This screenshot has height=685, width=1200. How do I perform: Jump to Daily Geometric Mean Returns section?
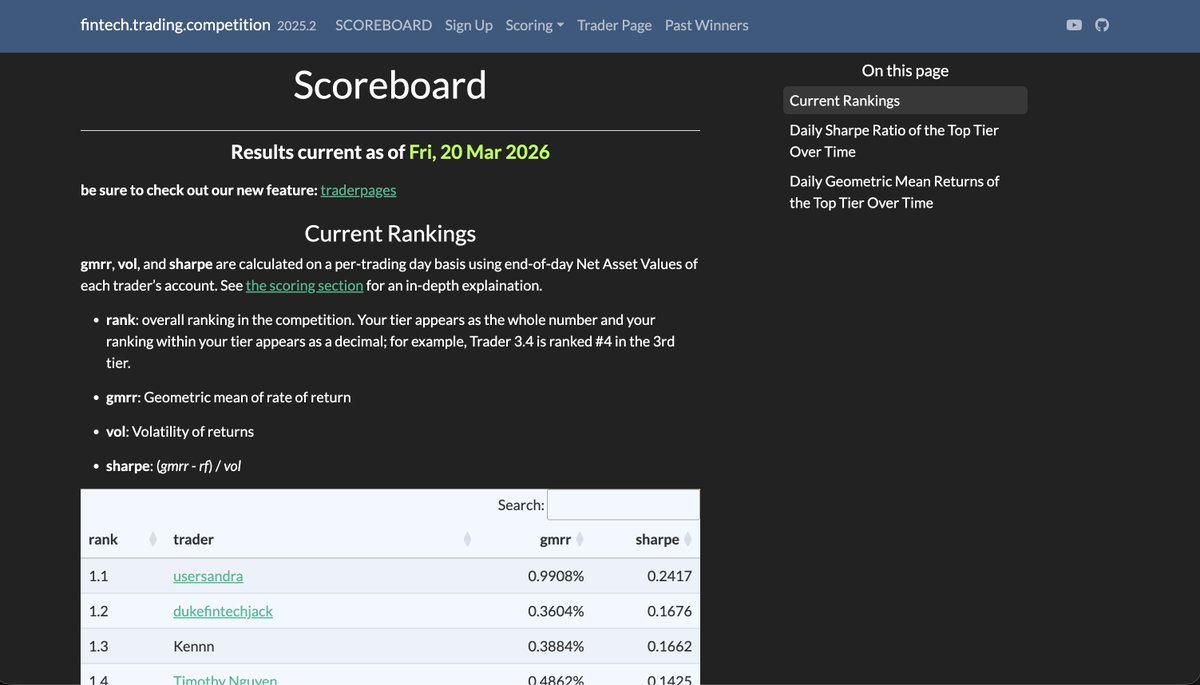tap(905, 192)
